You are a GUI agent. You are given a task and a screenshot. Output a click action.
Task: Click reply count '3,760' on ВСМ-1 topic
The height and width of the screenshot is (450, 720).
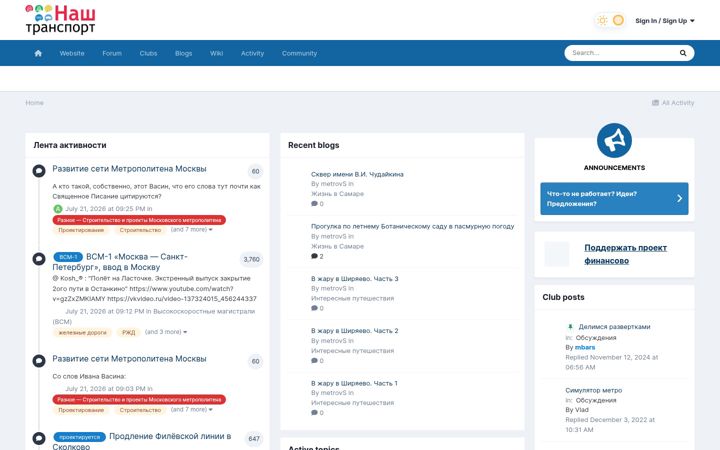(252, 259)
